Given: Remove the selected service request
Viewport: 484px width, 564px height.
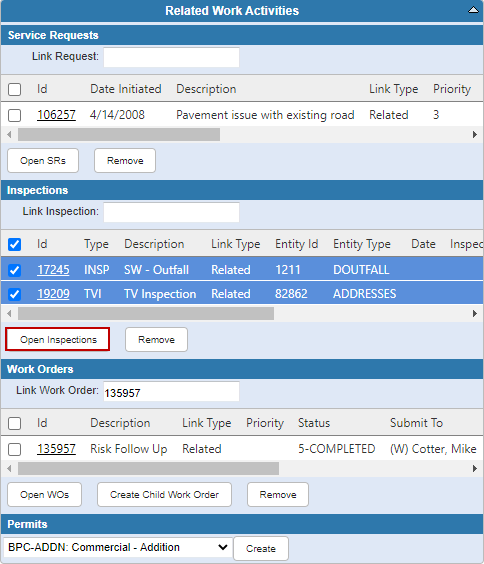Looking at the screenshot, I should pyautogui.click(x=125, y=160).
